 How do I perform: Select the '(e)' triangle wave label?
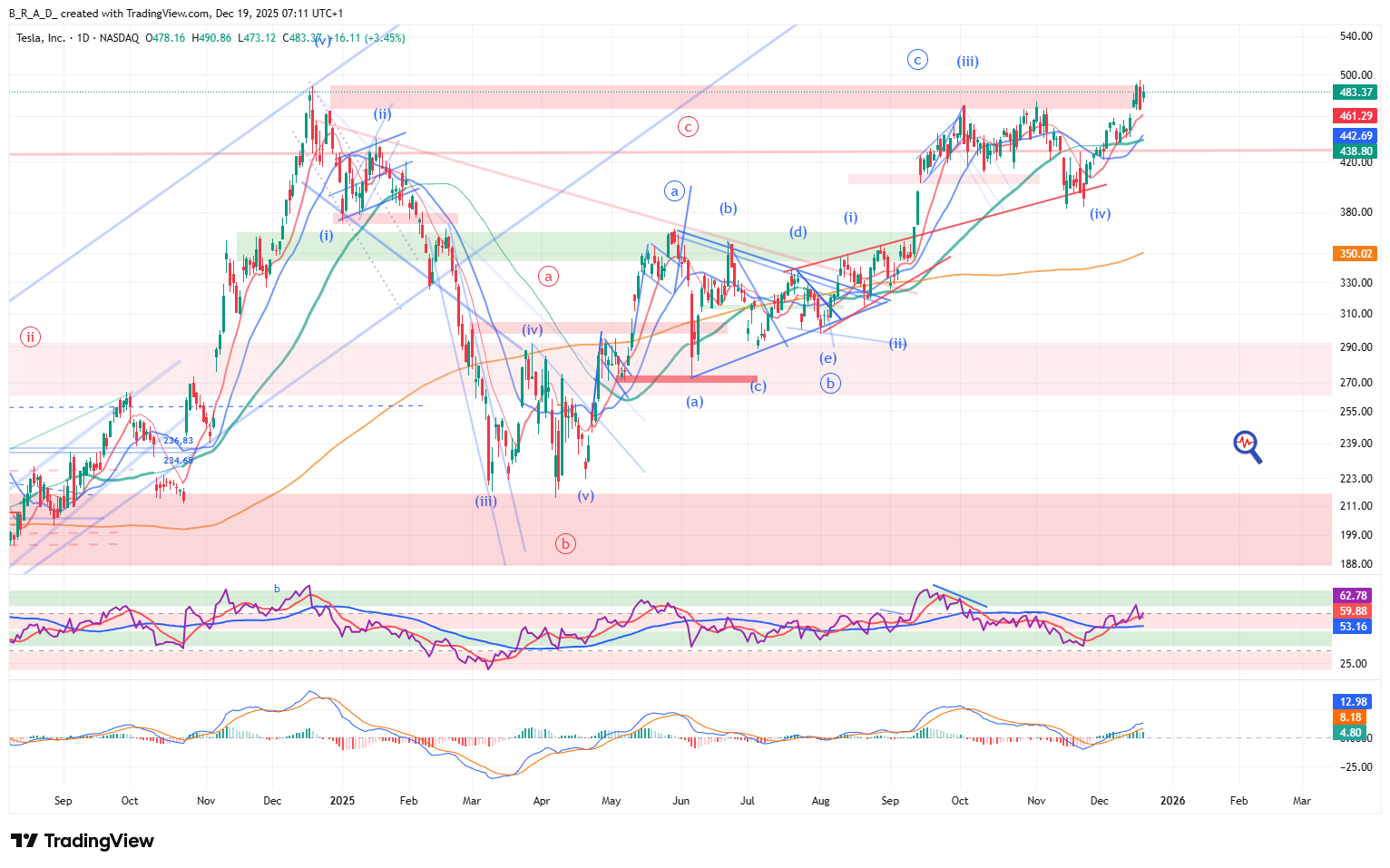pyautogui.click(x=827, y=358)
